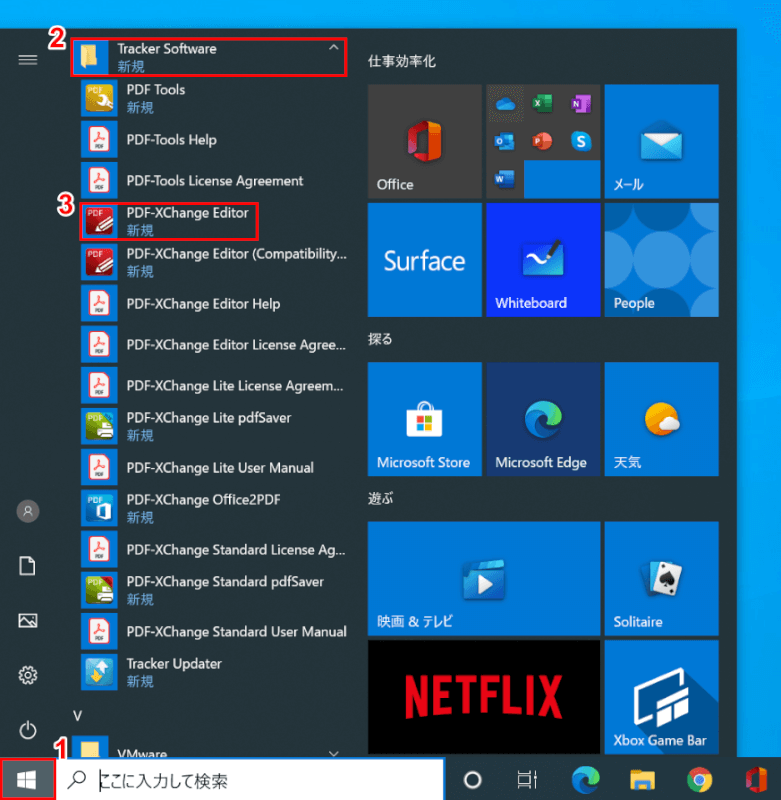Open the Microsoft Edge tile
781x800 pixels.
click(543, 419)
